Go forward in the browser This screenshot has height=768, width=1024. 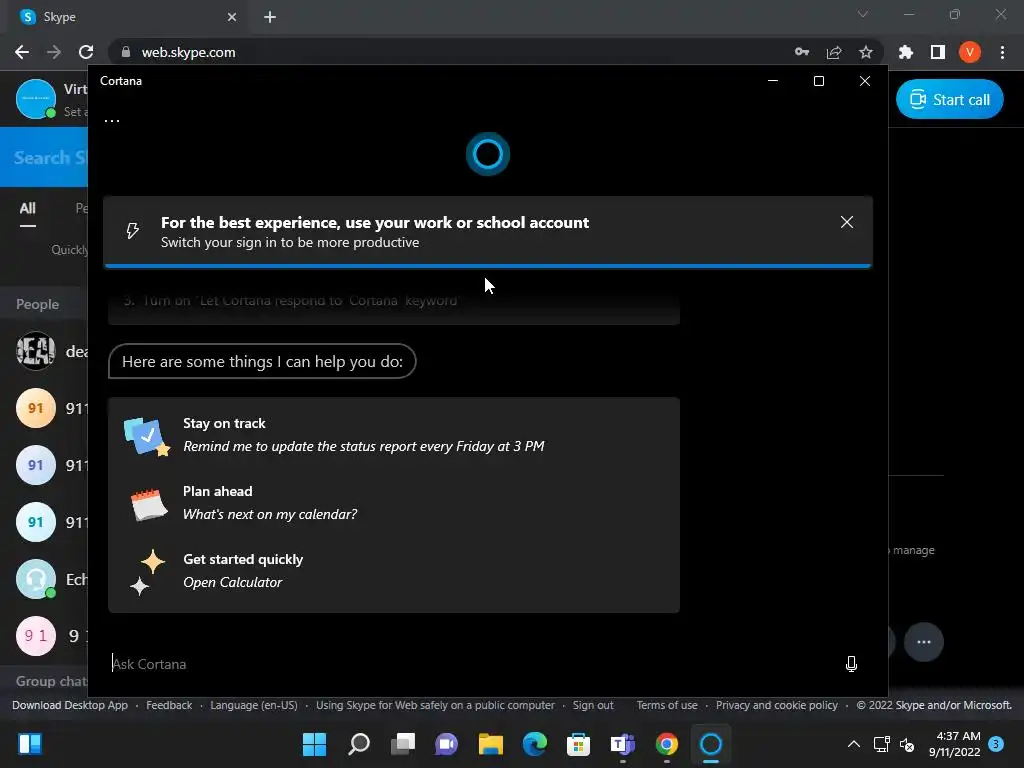pos(54,52)
